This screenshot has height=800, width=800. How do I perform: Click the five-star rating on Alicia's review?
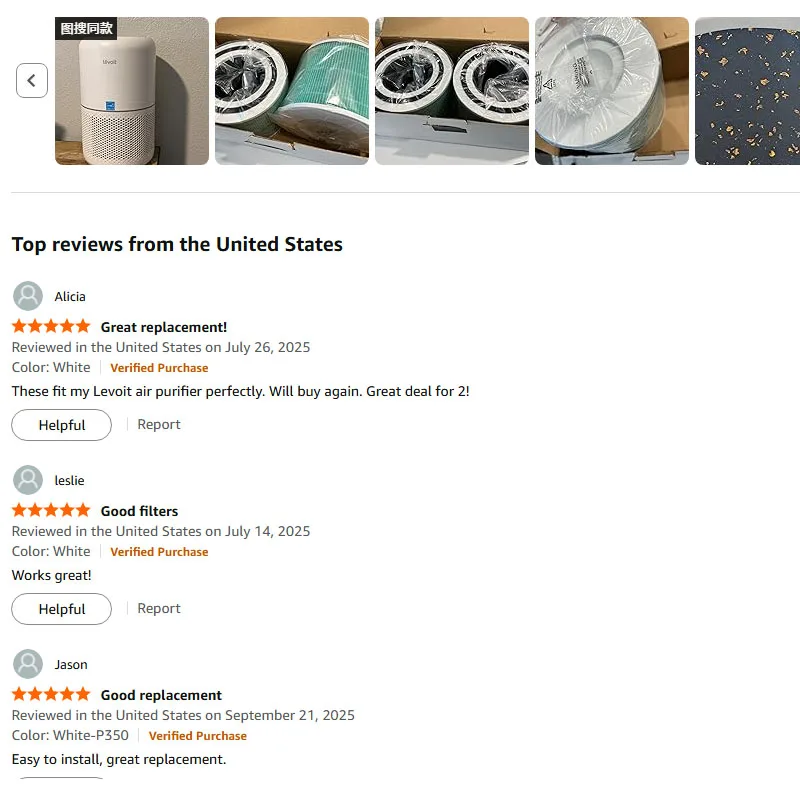point(51,327)
